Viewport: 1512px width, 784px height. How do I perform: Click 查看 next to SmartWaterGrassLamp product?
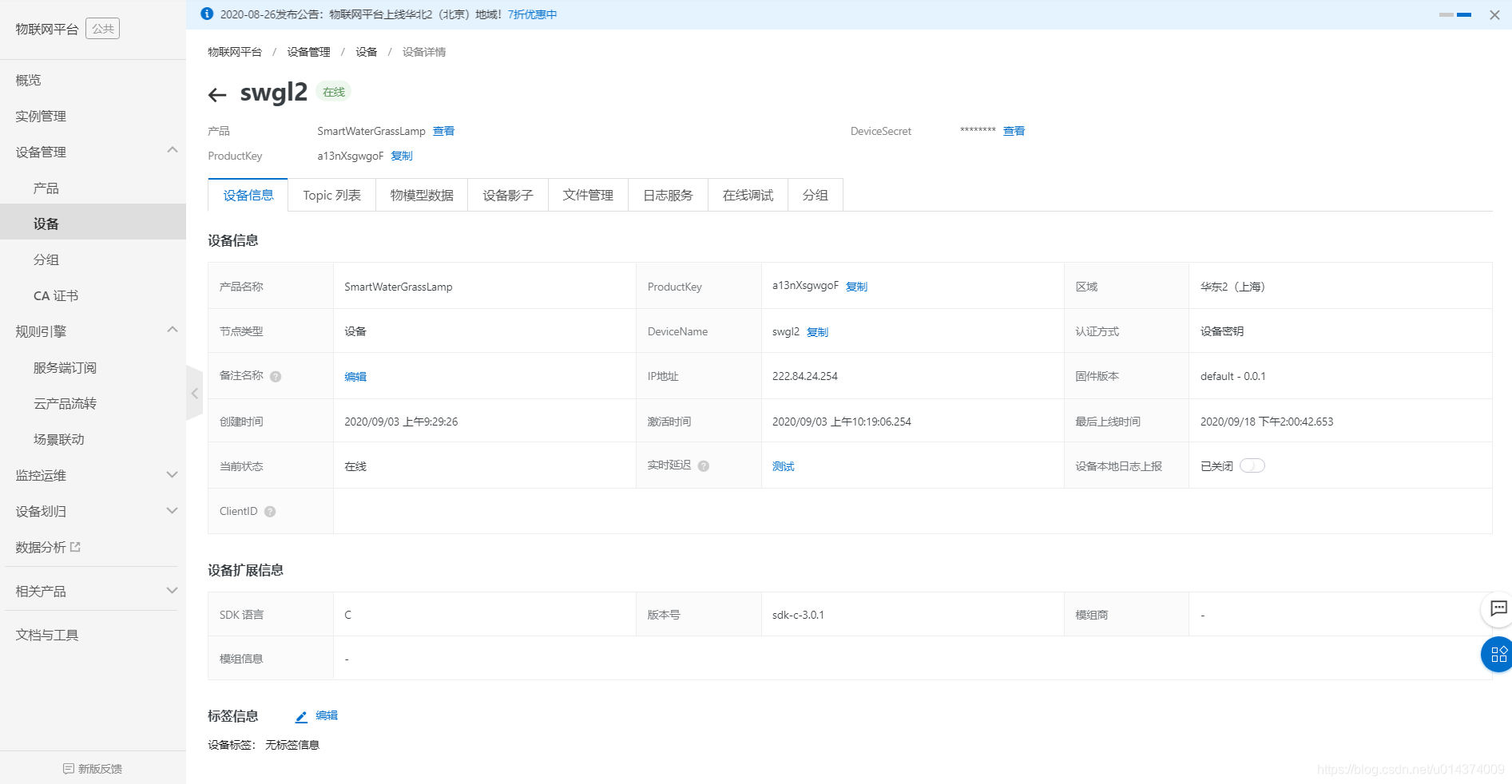443,131
